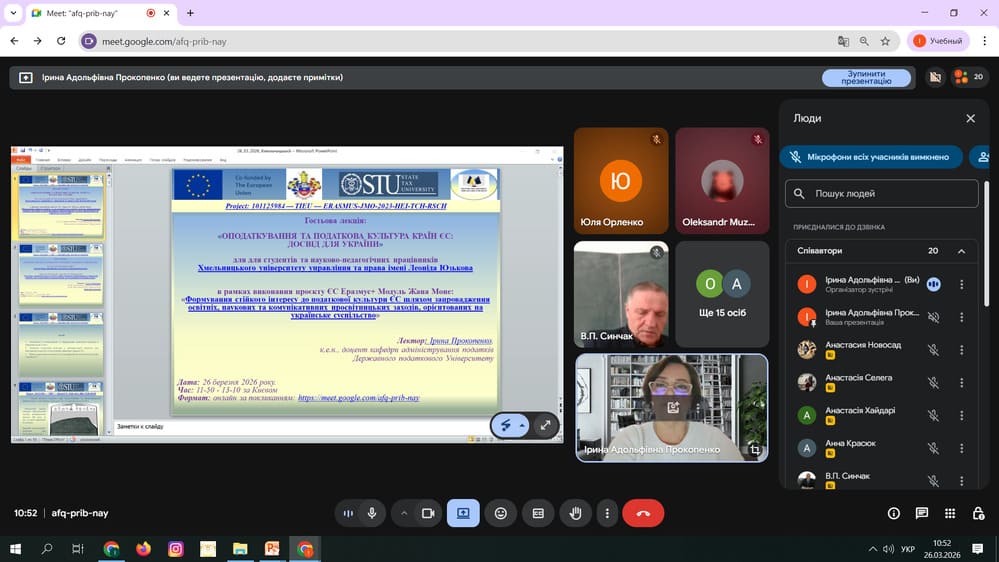Open host controls lock icon

978,513
